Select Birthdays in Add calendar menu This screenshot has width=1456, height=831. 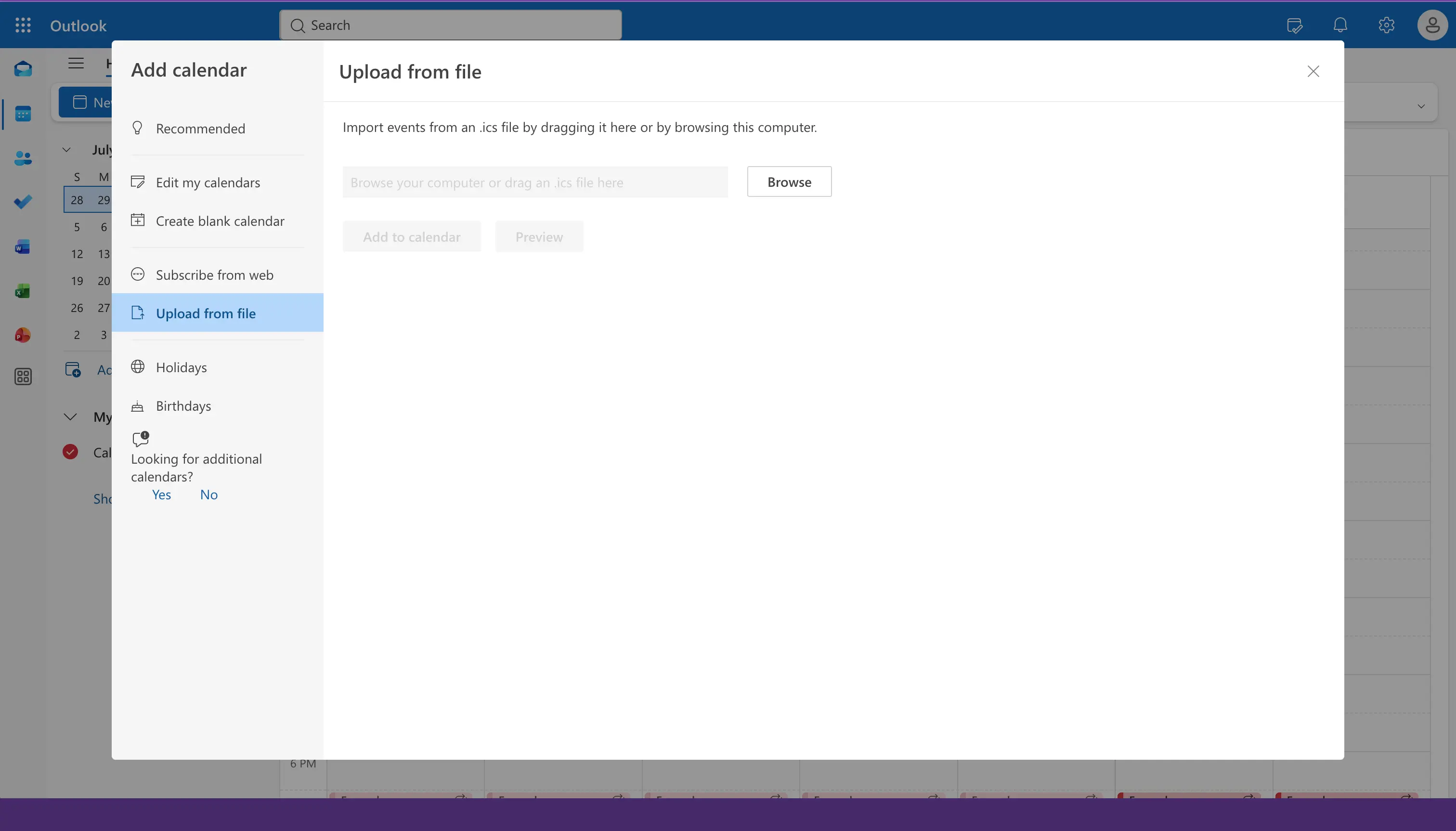coord(218,406)
